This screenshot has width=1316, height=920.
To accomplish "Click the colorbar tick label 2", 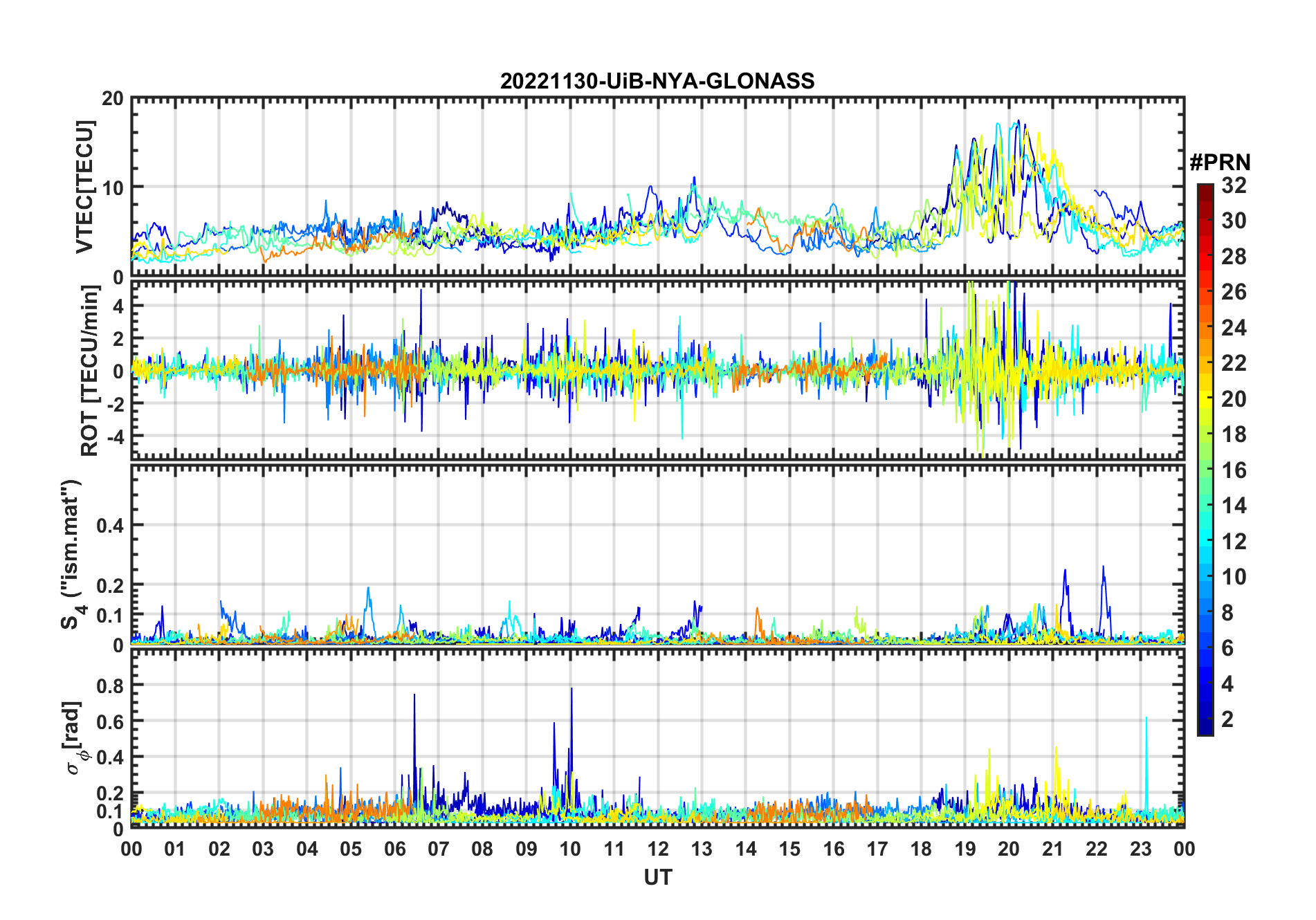I will (x=1227, y=719).
